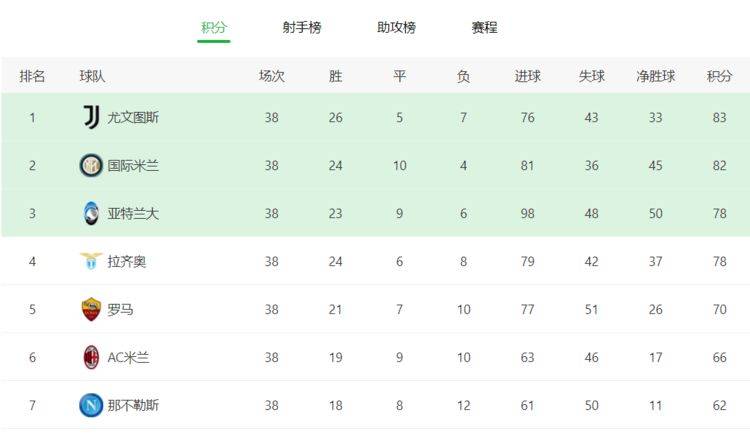Open the 赛程 tab
This screenshot has width=750, height=434.
click(x=484, y=27)
